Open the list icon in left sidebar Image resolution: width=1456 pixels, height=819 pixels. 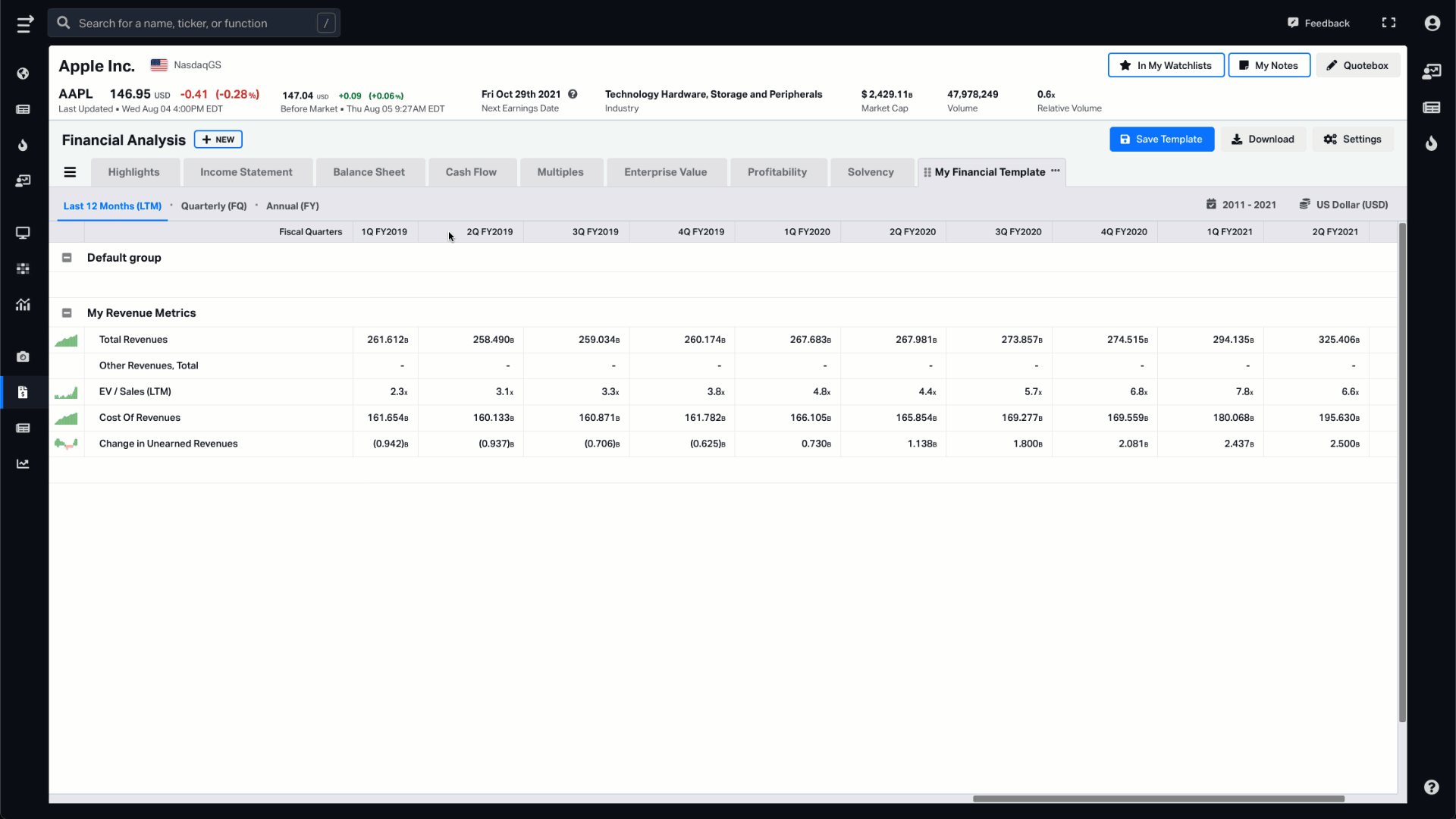(23, 428)
